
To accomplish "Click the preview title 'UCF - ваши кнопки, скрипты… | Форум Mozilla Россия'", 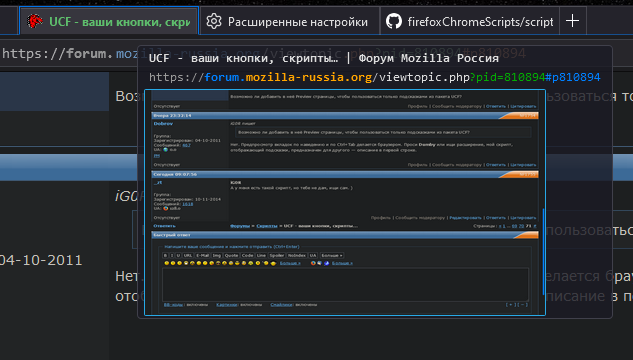I will [x=324, y=59].
